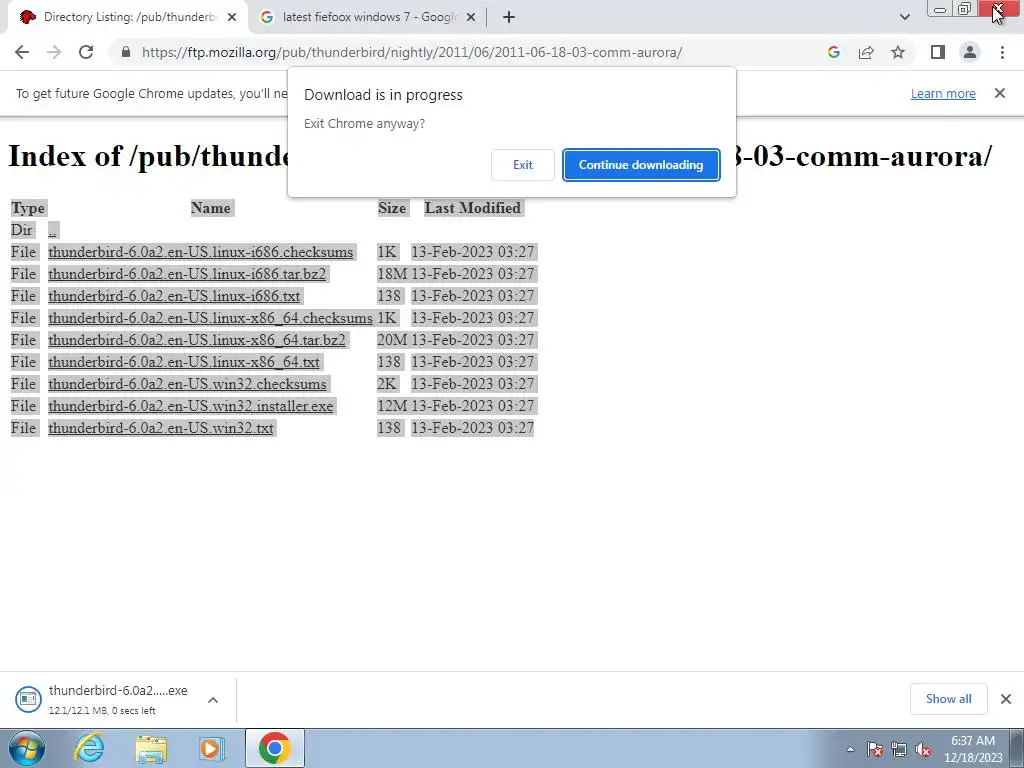Launch Internet Explorer from taskbar
The height and width of the screenshot is (768, 1024).
point(89,748)
